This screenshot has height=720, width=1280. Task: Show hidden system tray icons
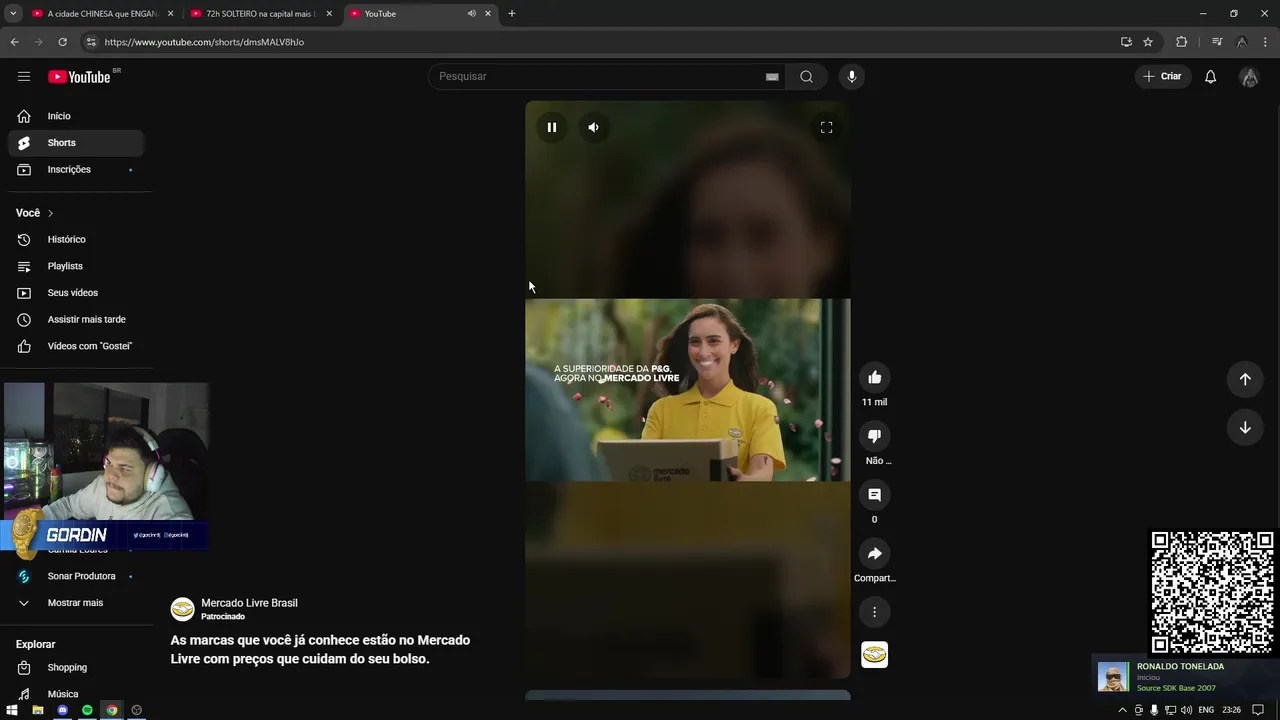pyautogui.click(x=1122, y=710)
